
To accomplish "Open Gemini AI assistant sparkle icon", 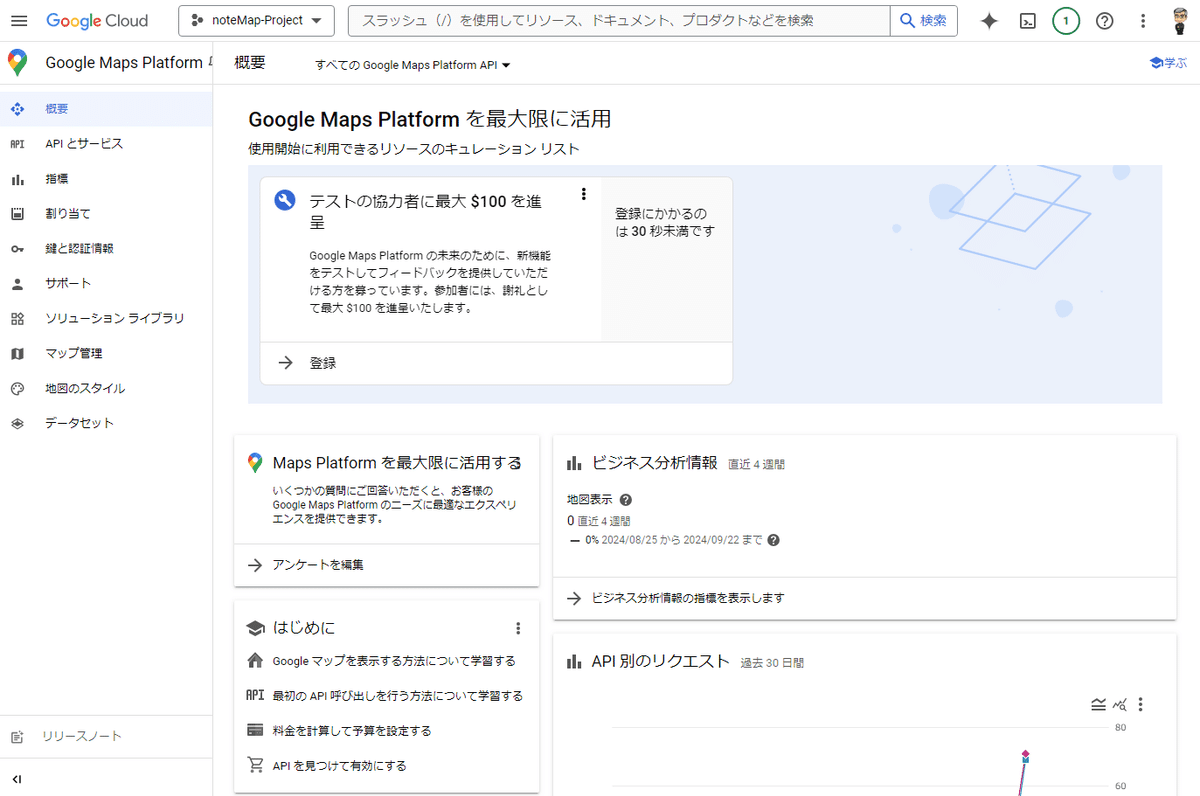I will click(989, 21).
